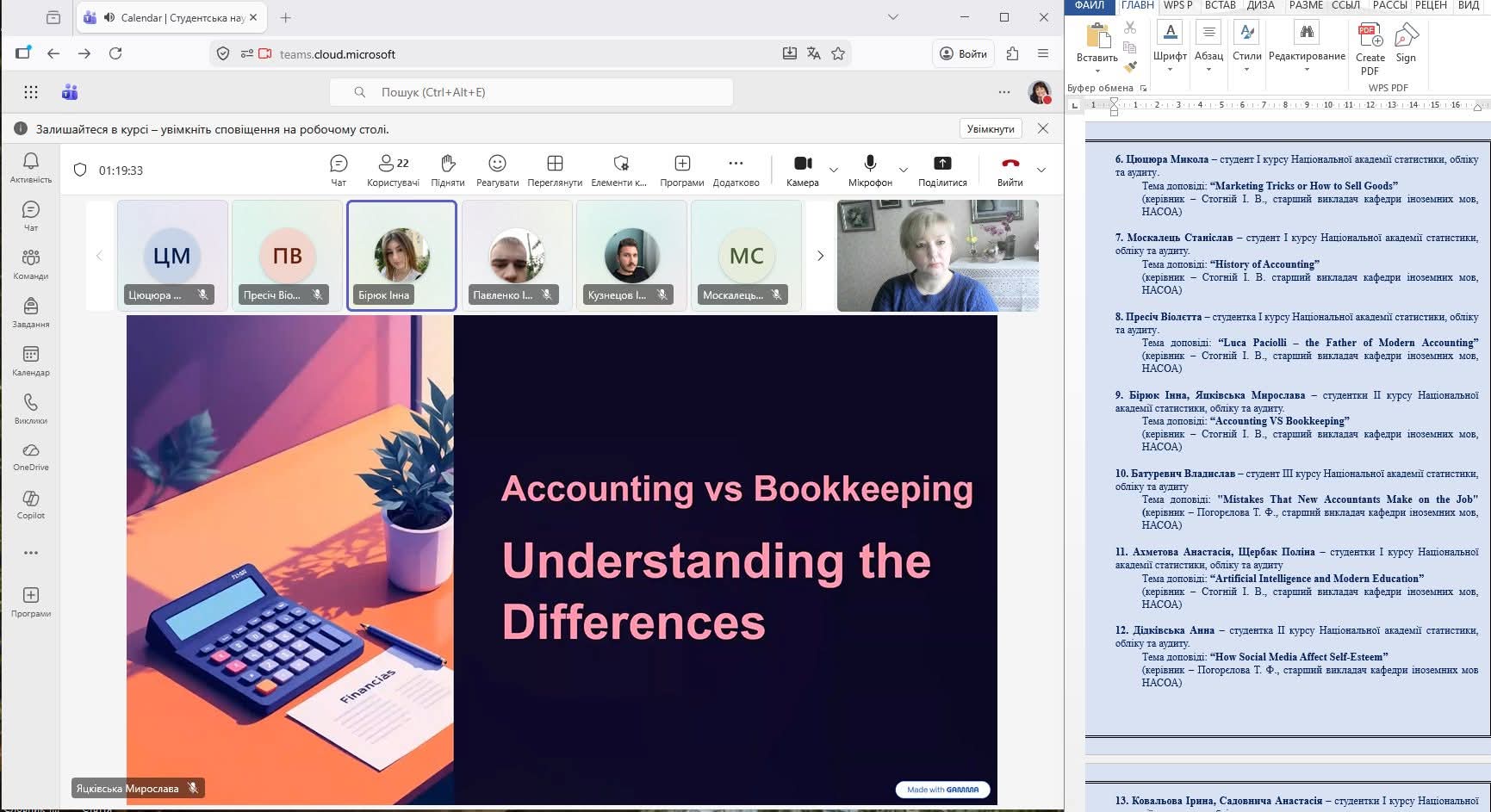Open dropdown next to Вийти button
1491x812 pixels.
pyautogui.click(x=1041, y=170)
